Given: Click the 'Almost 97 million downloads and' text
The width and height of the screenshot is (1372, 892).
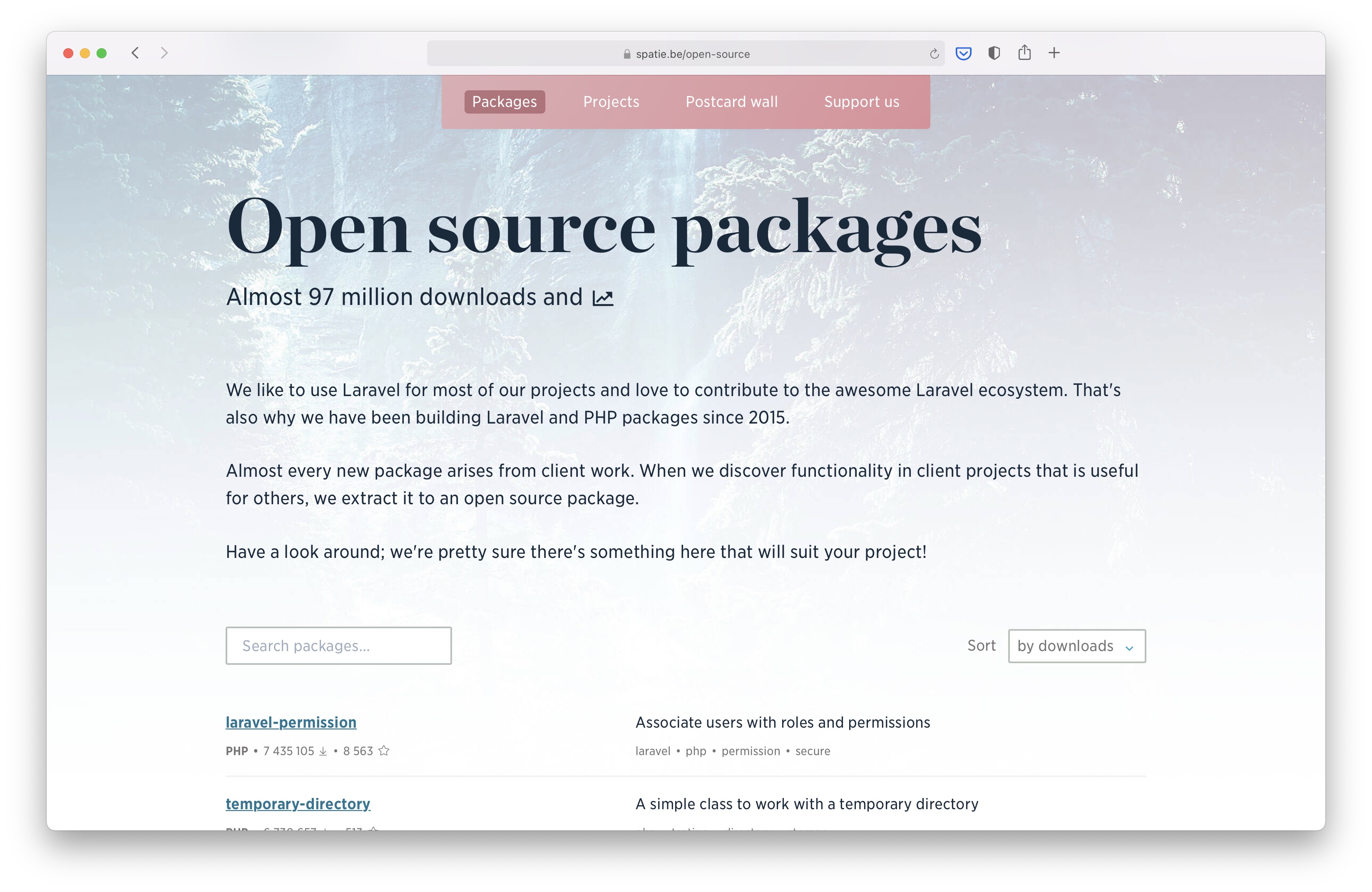Looking at the screenshot, I should pos(404,297).
